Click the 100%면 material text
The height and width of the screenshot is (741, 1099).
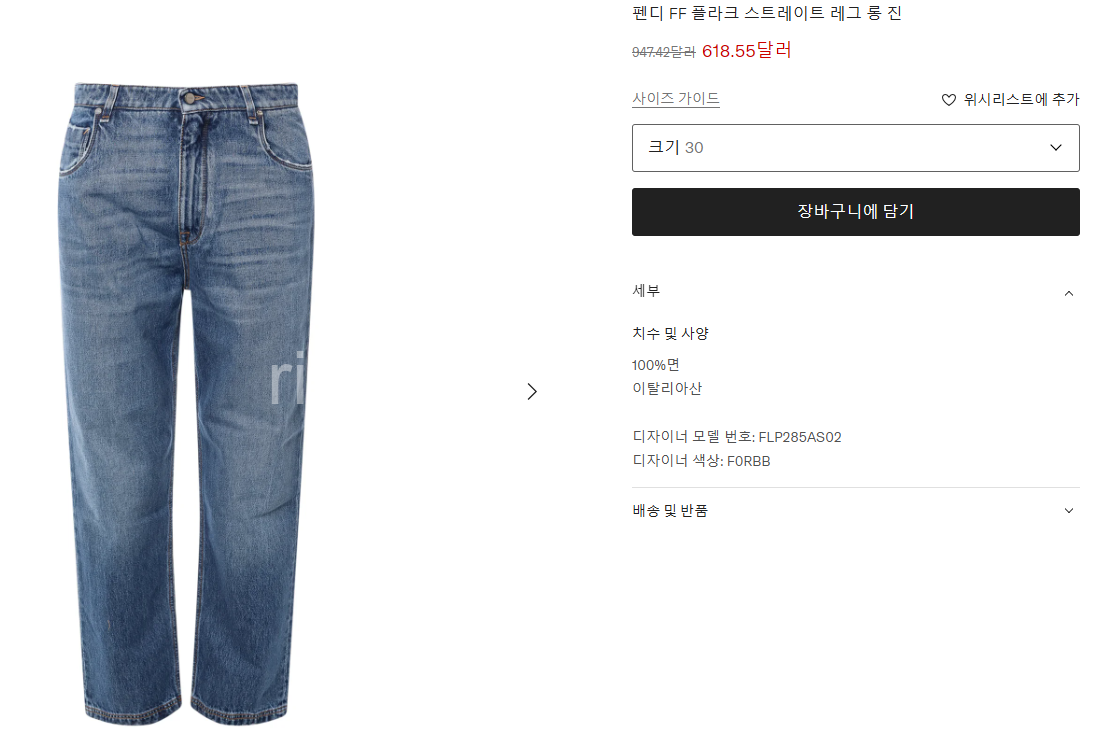[655, 365]
